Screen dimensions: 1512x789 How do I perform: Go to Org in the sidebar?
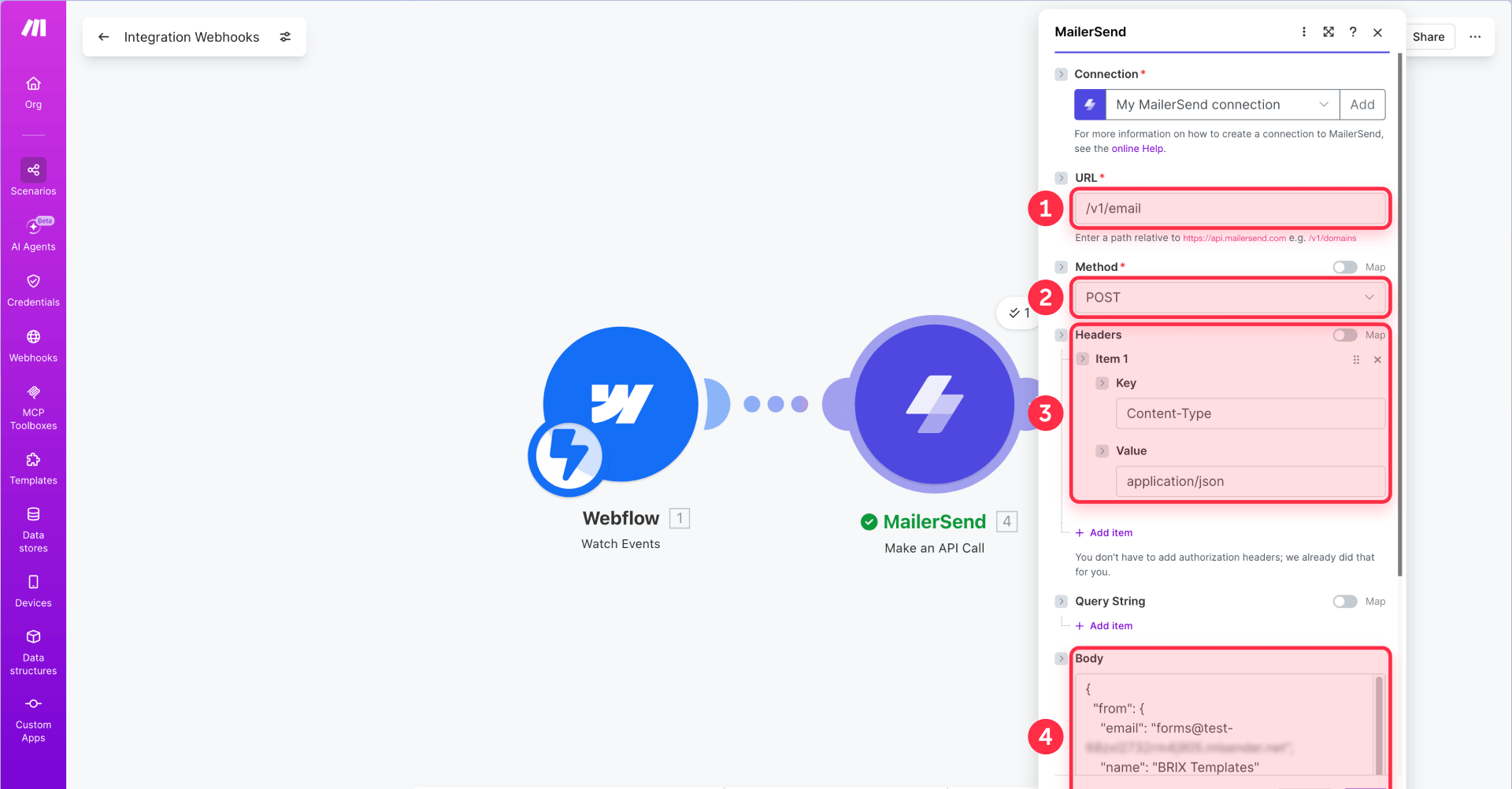coord(33,93)
